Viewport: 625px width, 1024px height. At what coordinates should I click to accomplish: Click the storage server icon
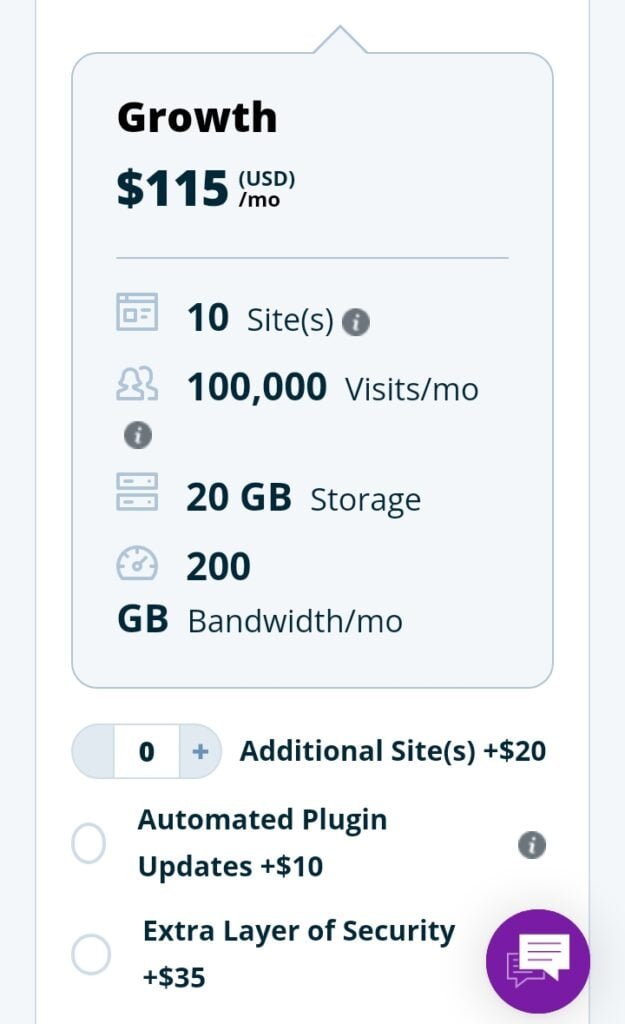[x=137, y=492]
